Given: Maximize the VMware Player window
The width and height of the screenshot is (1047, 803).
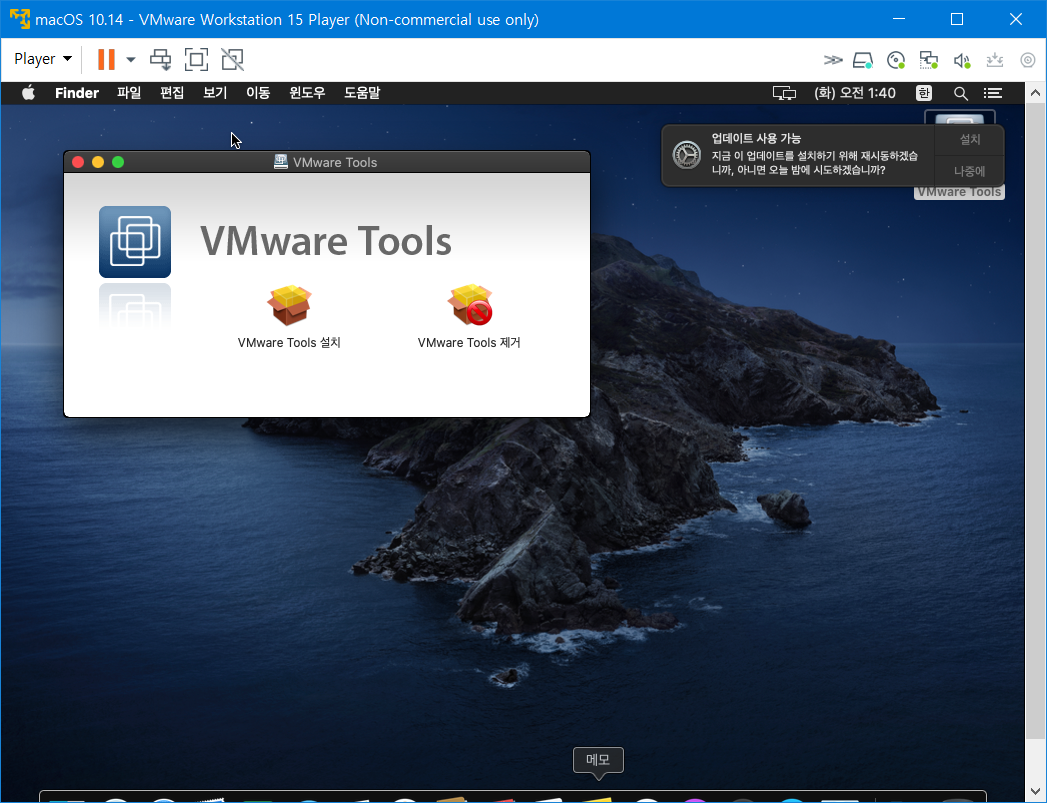Looking at the screenshot, I should (x=957, y=19).
